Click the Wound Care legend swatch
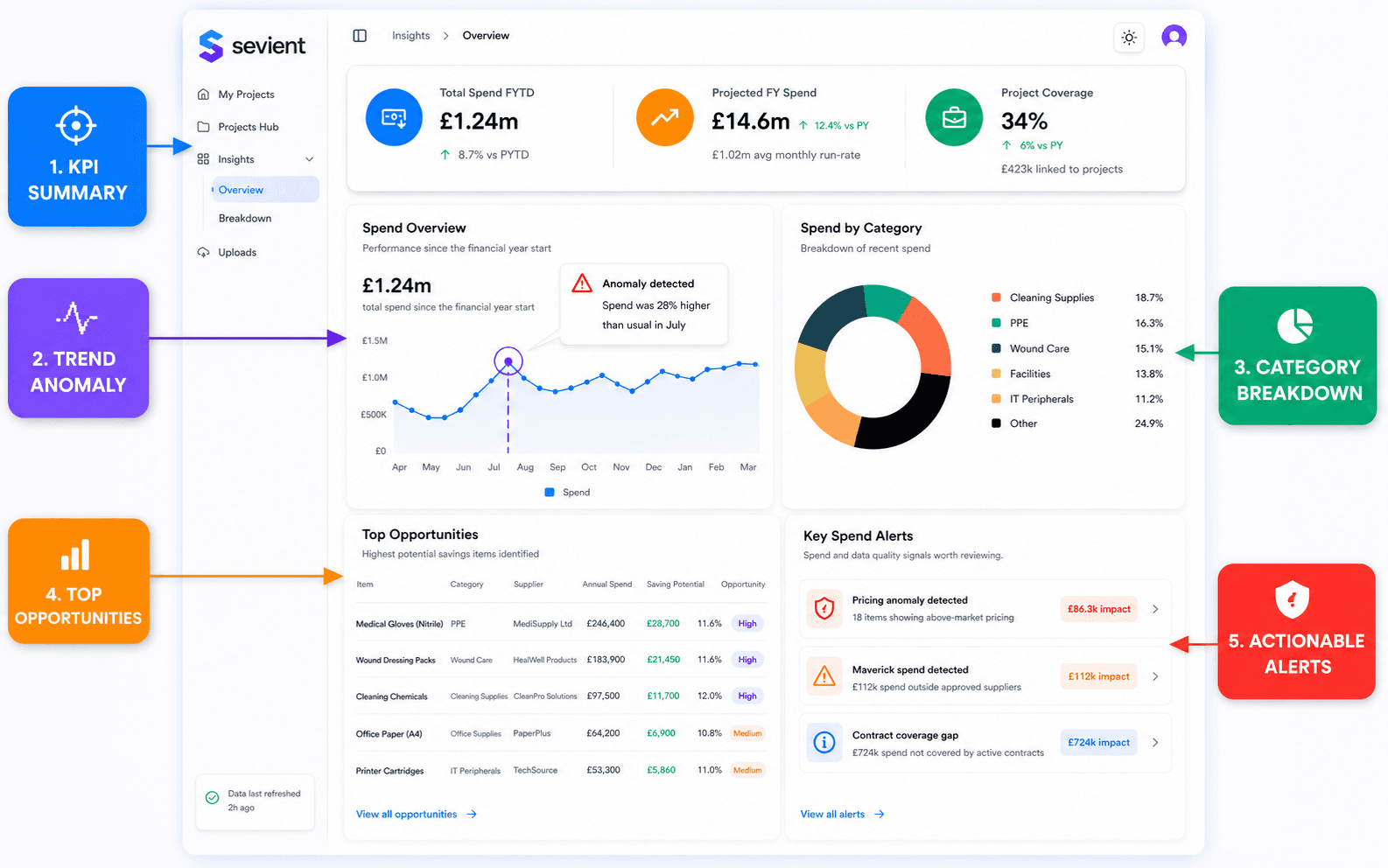The image size is (1388, 868). [x=996, y=348]
